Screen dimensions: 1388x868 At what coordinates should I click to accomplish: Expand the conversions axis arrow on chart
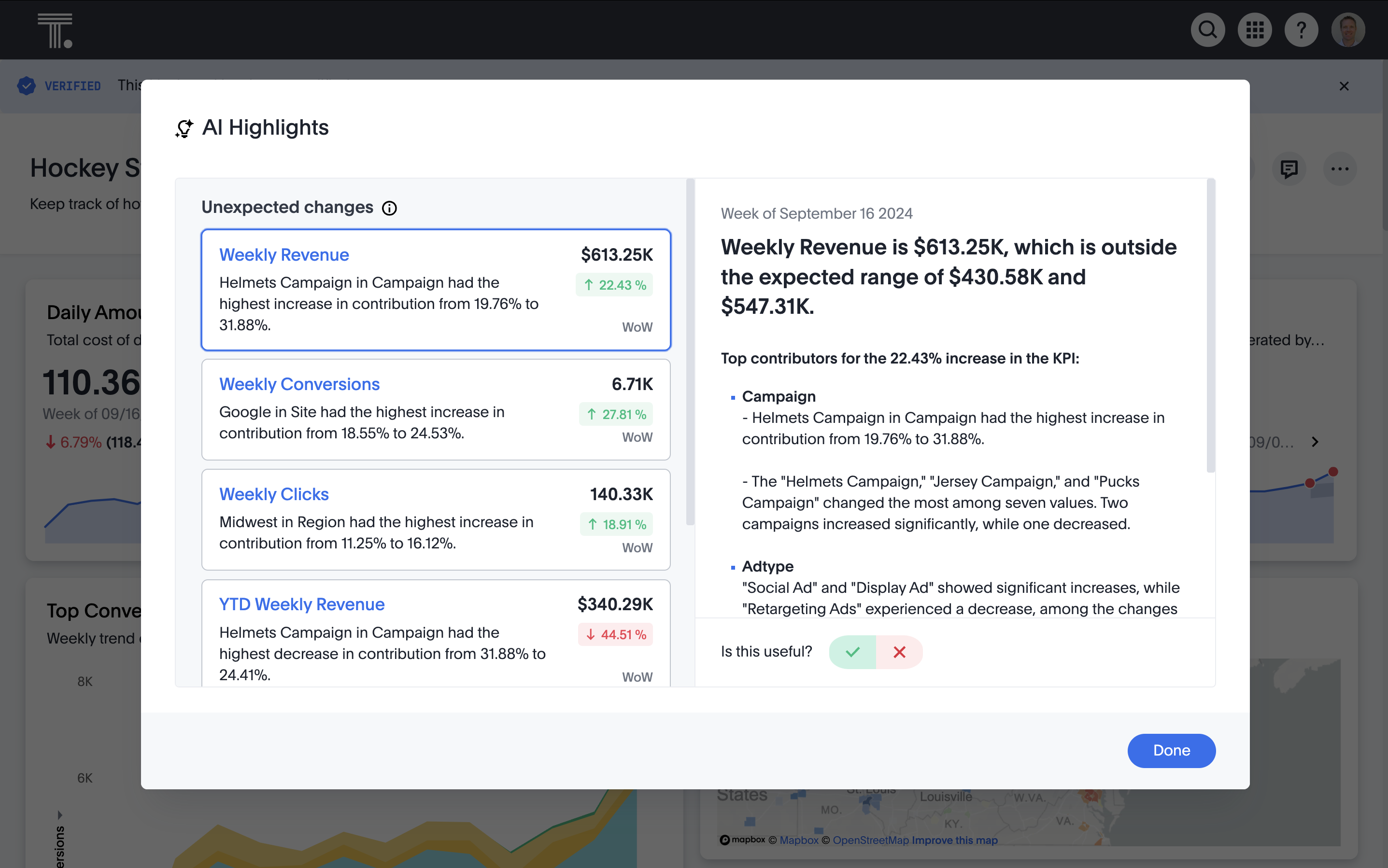tap(60, 814)
